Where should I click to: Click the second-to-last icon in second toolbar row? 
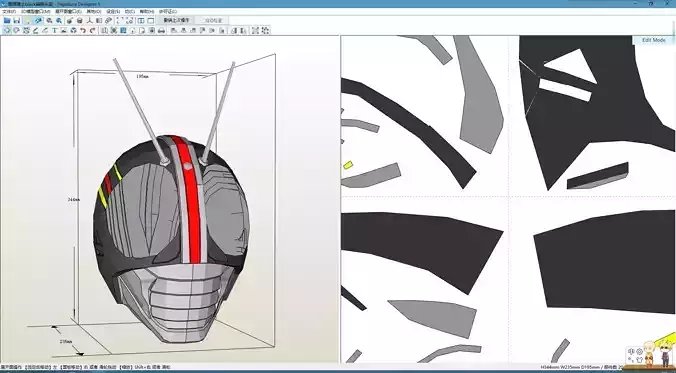[255, 31]
